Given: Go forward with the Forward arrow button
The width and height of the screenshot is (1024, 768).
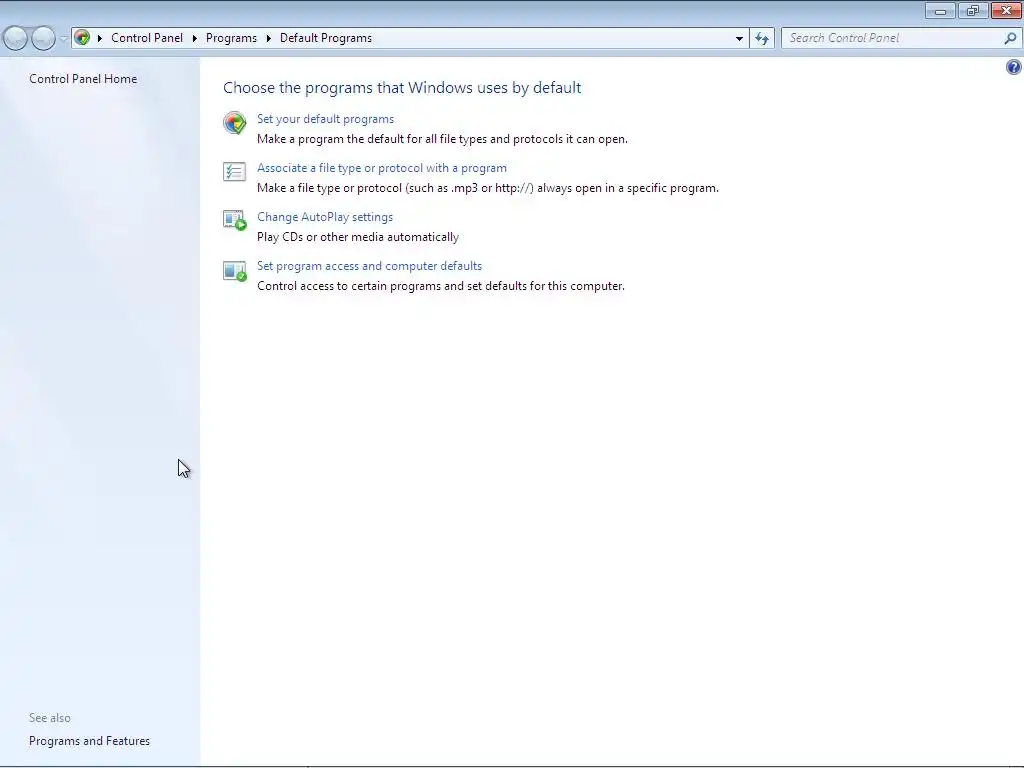Looking at the screenshot, I should (43, 39).
